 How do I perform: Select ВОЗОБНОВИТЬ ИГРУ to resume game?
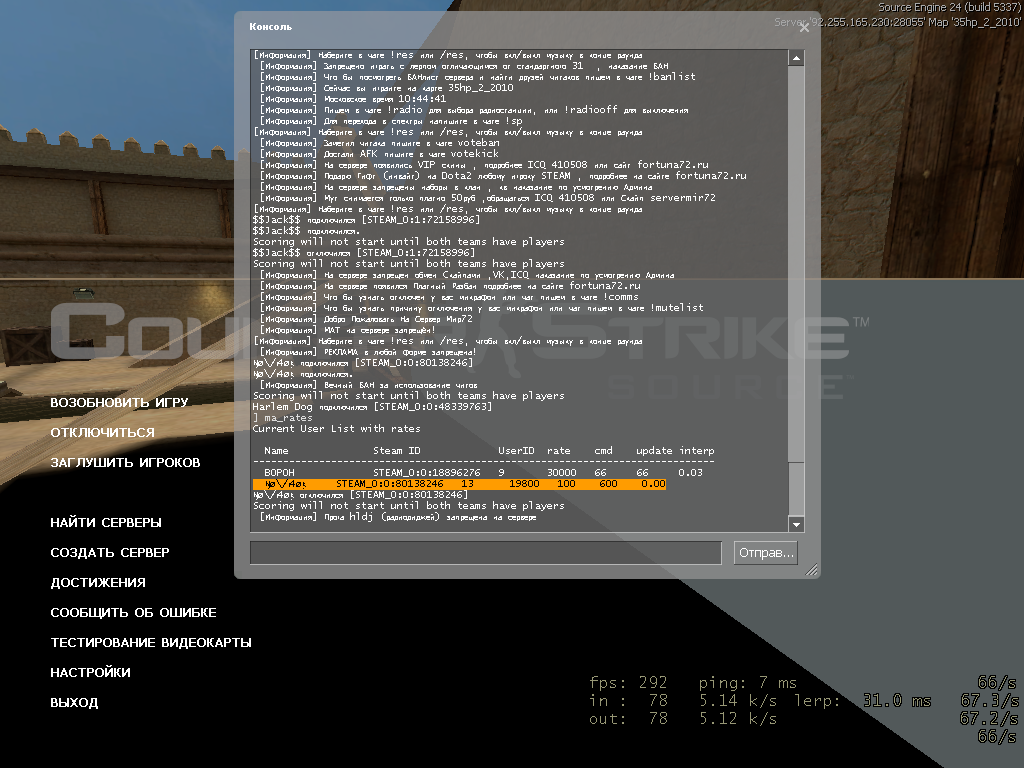[120, 402]
